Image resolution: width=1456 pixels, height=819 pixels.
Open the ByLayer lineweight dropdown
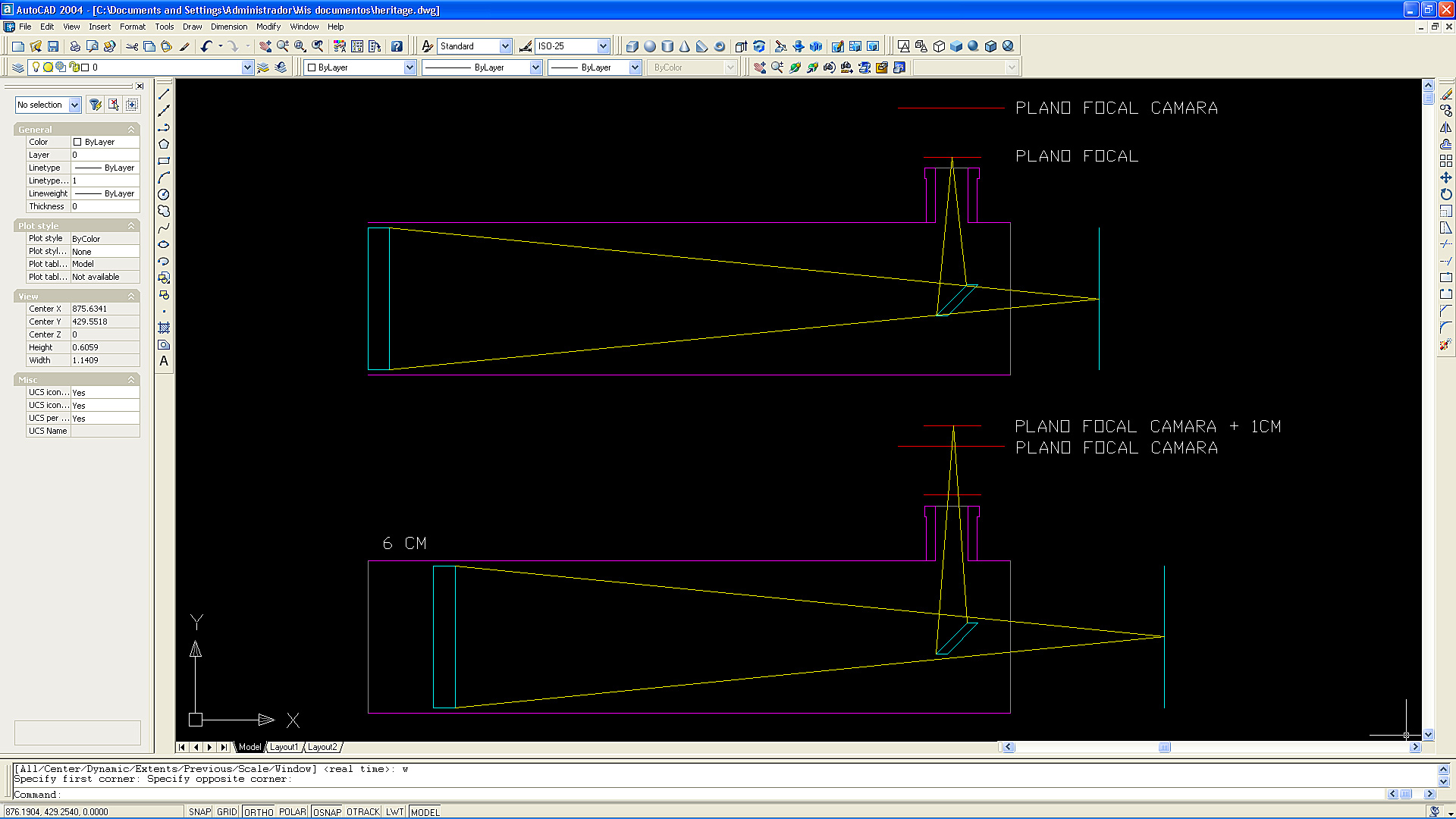[634, 67]
